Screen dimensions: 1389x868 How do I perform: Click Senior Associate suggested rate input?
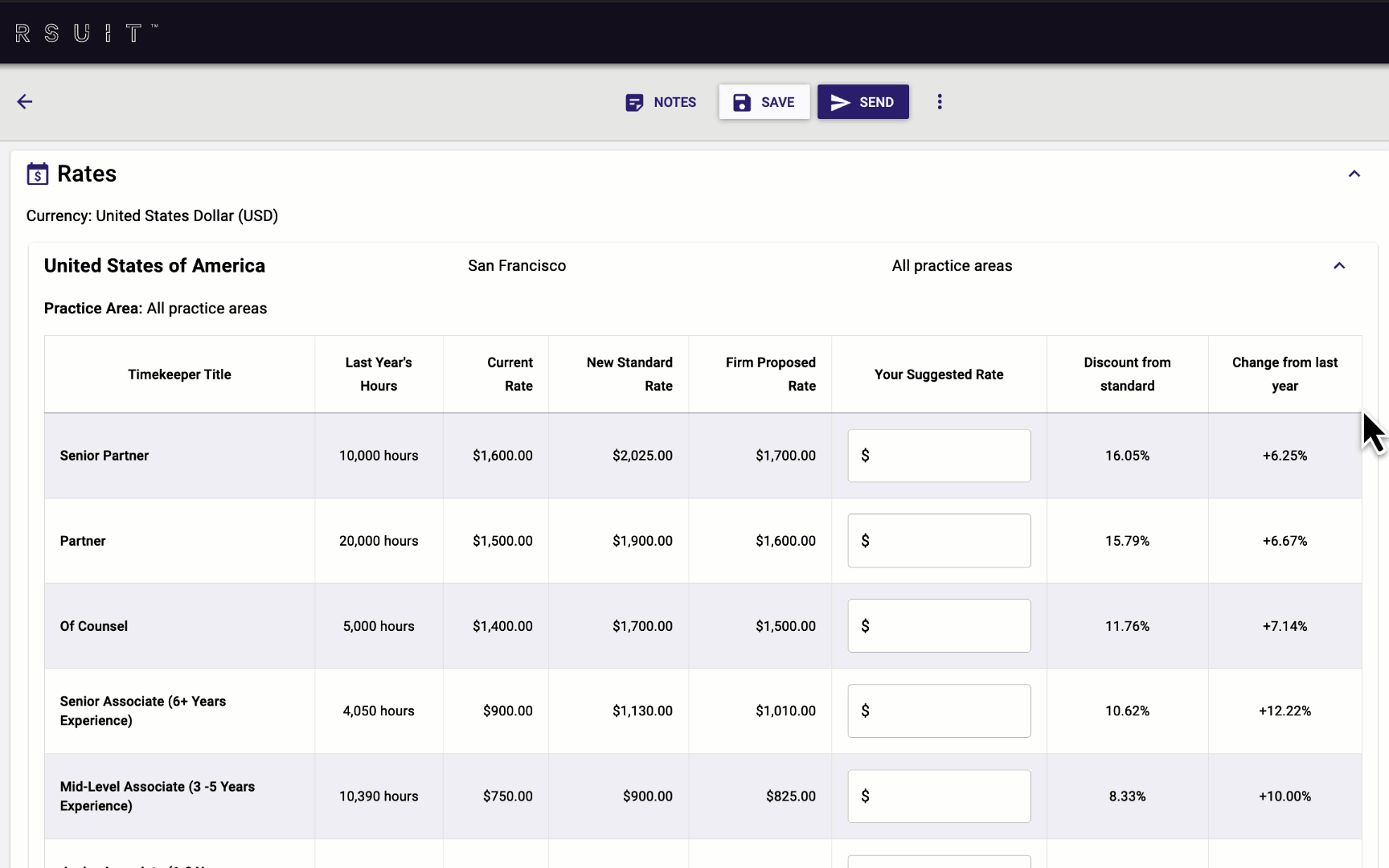939,711
